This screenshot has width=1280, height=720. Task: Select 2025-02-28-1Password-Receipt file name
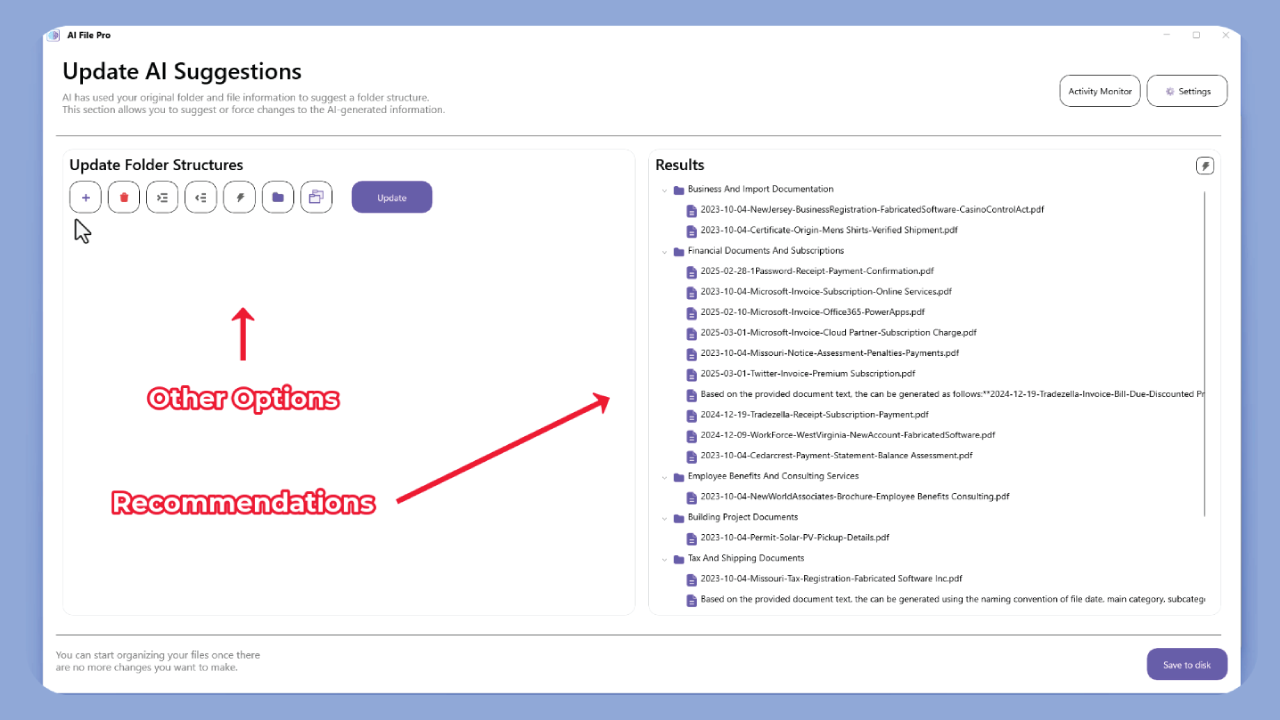(818, 271)
